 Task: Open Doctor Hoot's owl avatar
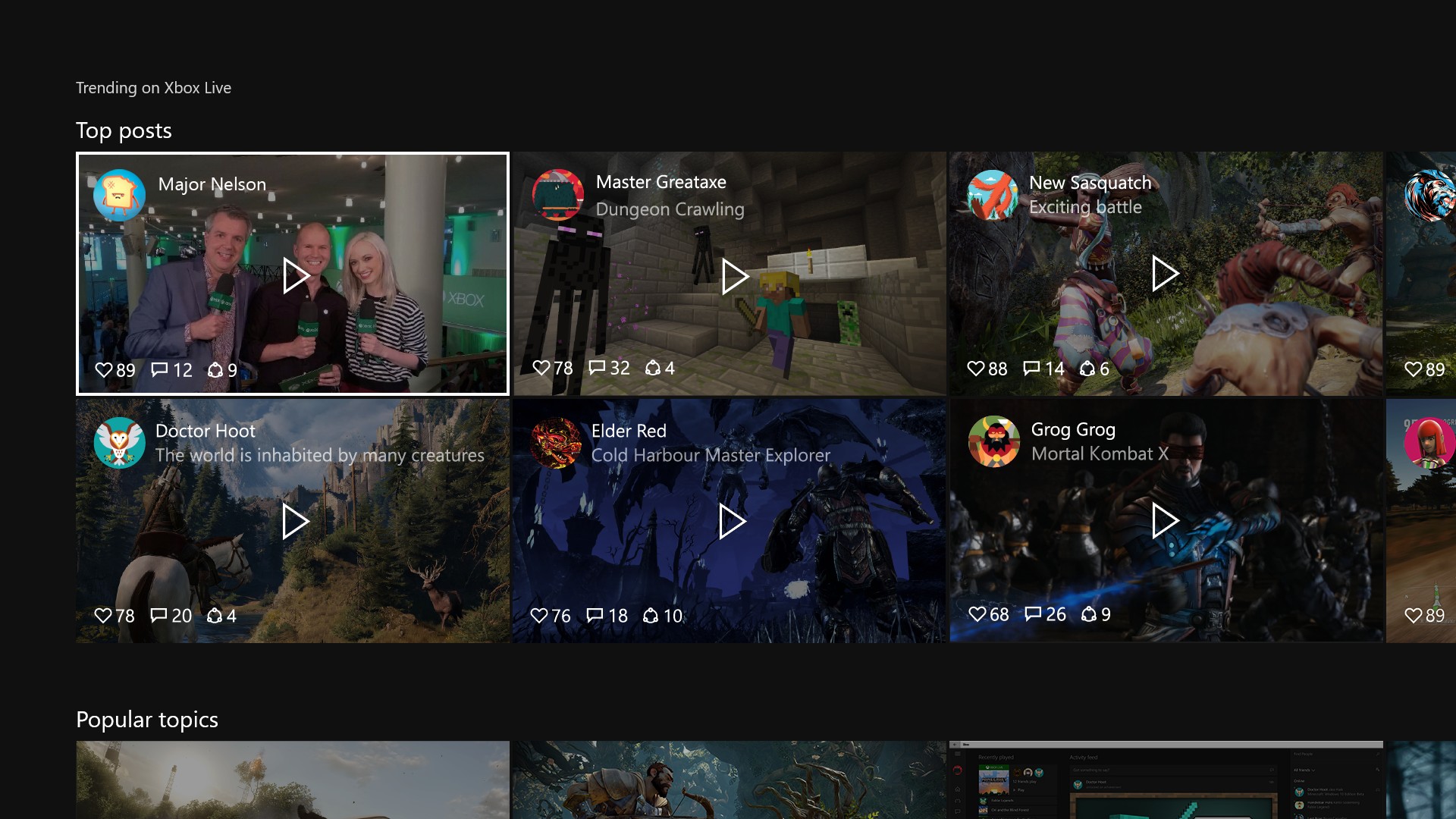tap(119, 443)
